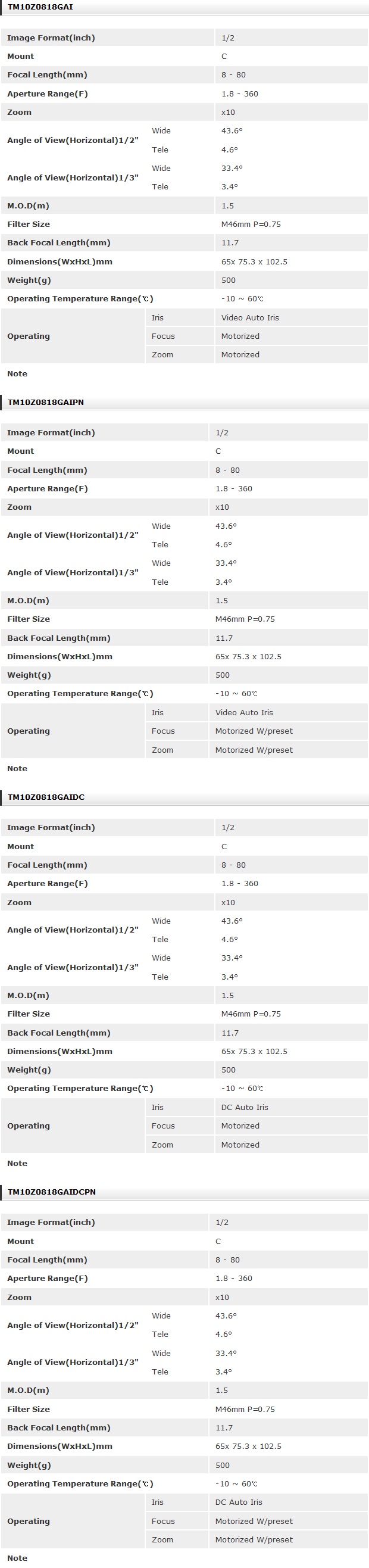Click Video Auto Iris value under TM10Z0818GAI
The width and height of the screenshot is (369, 1568).
point(250,318)
